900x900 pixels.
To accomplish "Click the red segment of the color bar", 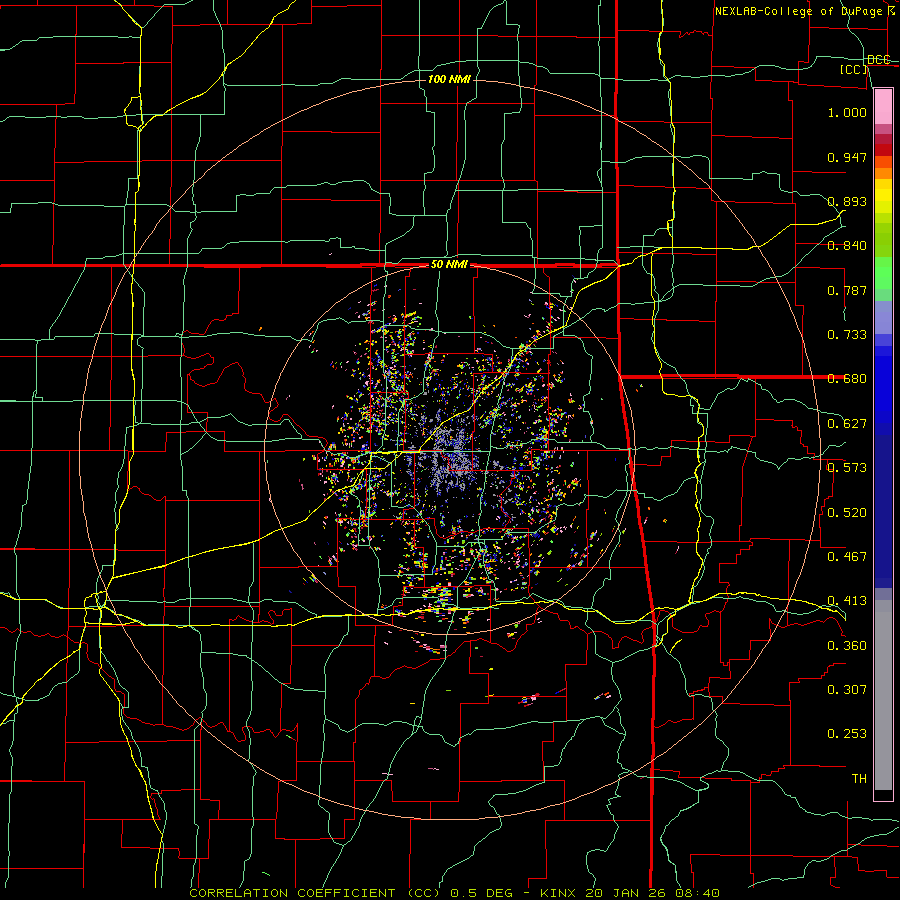I will pyautogui.click(x=883, y=149).
